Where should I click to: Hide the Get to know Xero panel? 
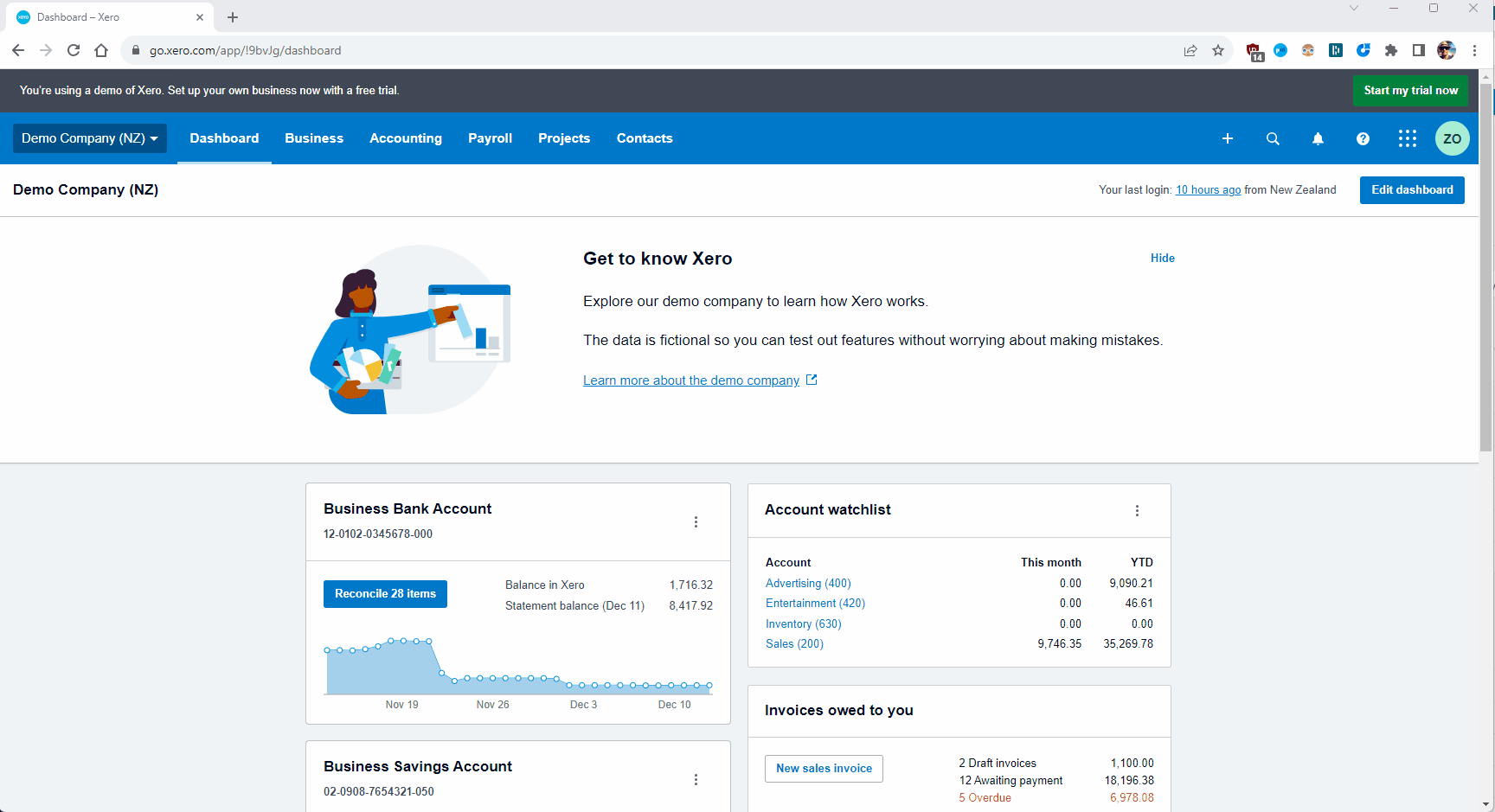pos(1163,258)
